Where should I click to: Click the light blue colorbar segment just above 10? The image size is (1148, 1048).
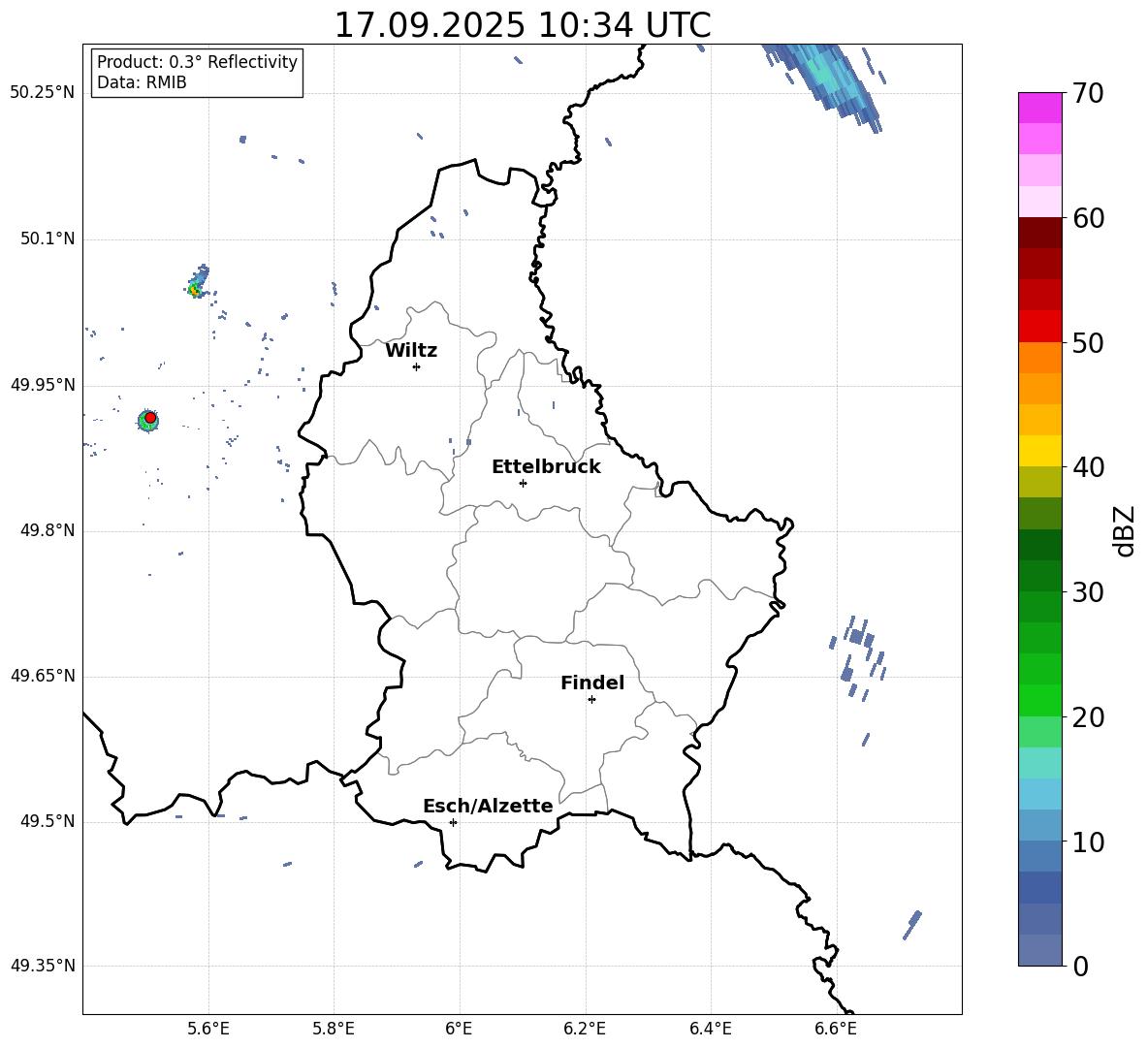coord(1040,825)
